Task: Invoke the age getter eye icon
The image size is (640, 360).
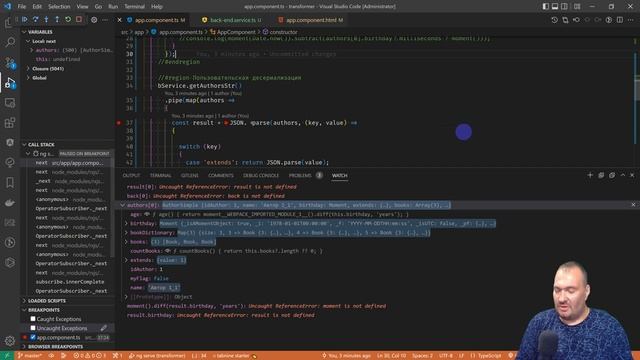Action: (147, 214)
